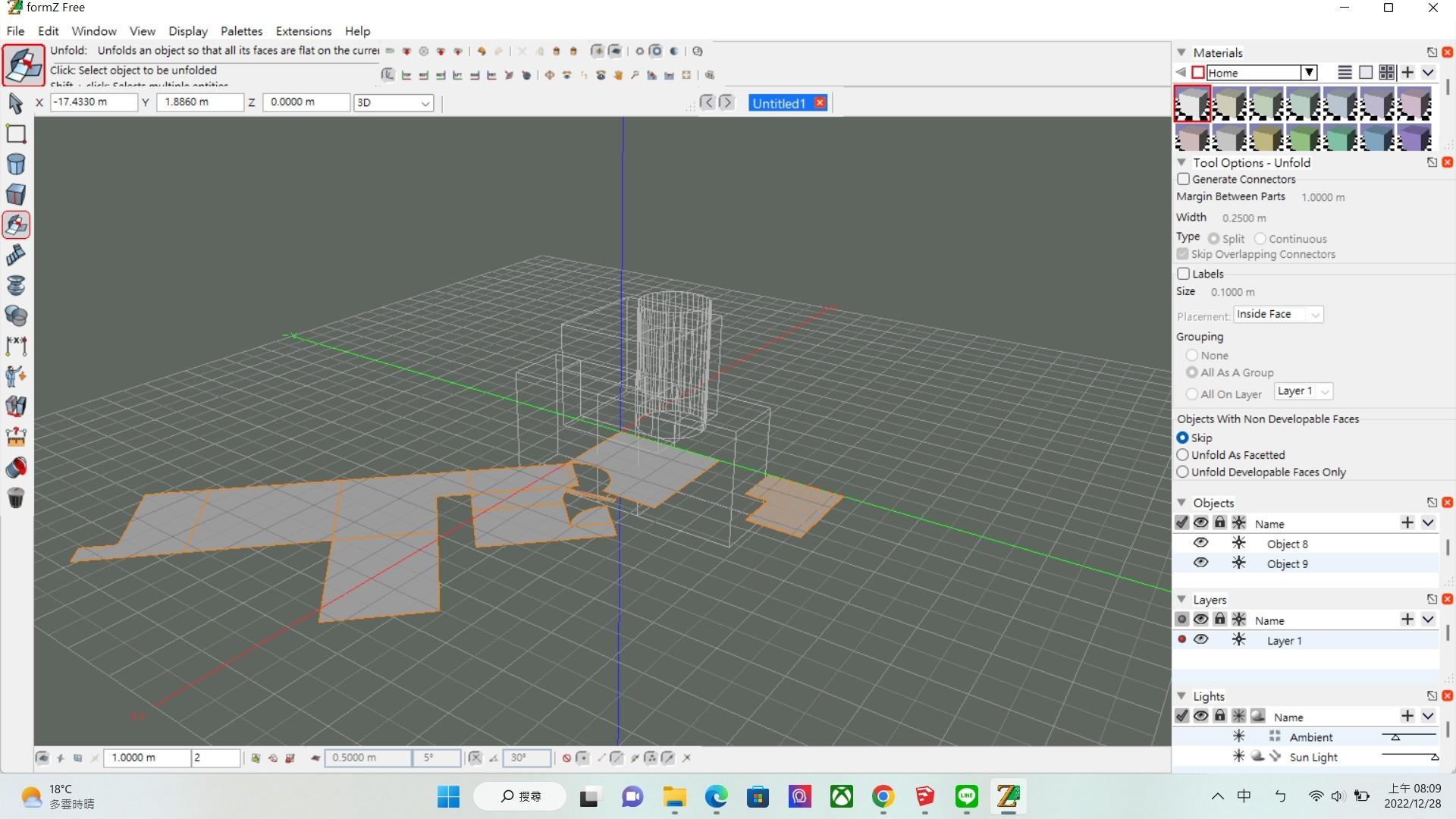Click the grid size 1.0000 m field

pos(146,758)
